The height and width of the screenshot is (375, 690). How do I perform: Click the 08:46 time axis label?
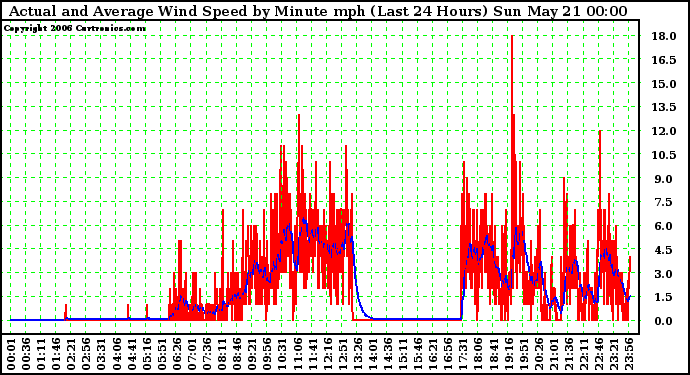pyautogui.click(x=237, y=354)
